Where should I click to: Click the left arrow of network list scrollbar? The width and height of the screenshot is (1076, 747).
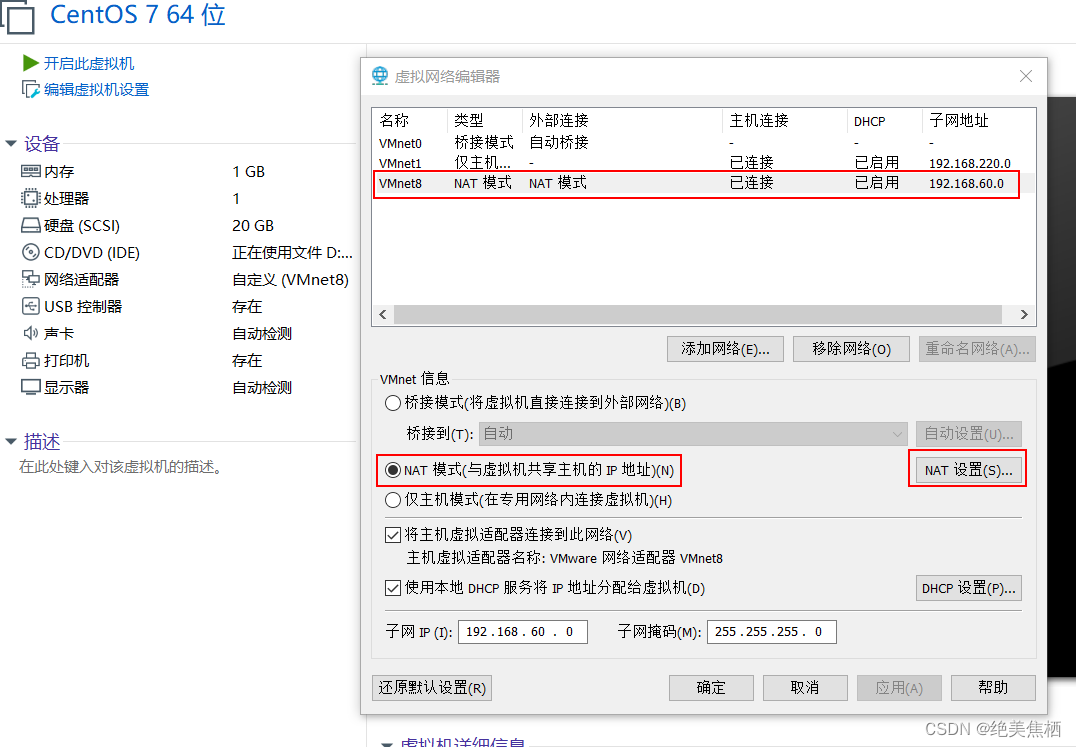click(x=383, y=314)
